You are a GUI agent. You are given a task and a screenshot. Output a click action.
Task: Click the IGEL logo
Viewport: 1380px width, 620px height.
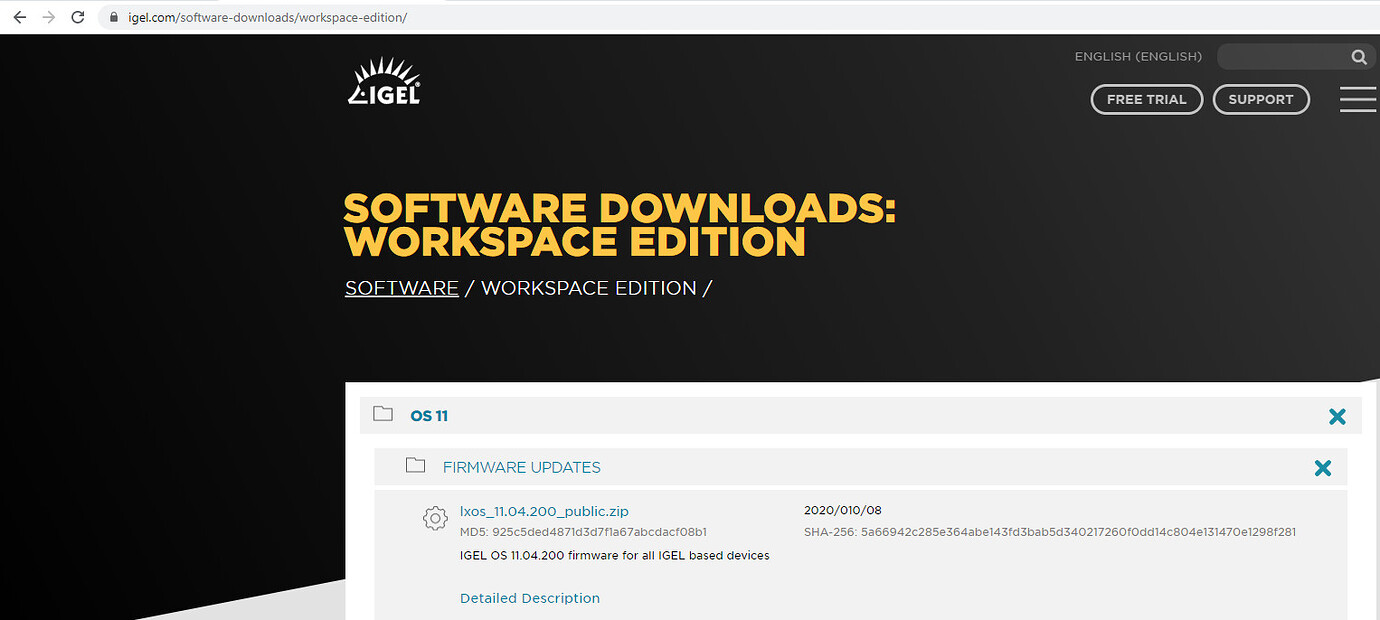coord(384,82)
